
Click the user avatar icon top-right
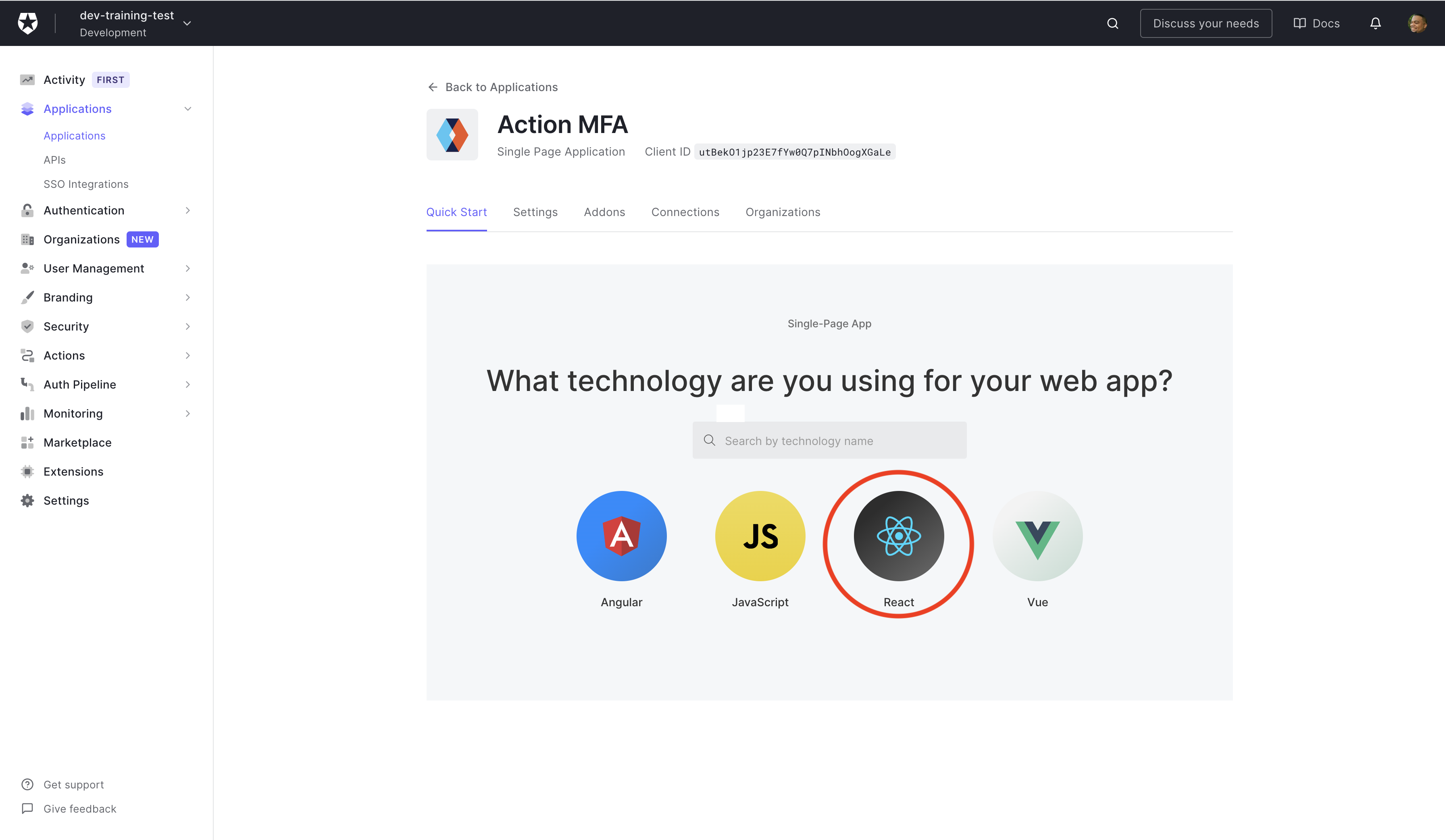pyautogui.click(x=1417, y=23)
